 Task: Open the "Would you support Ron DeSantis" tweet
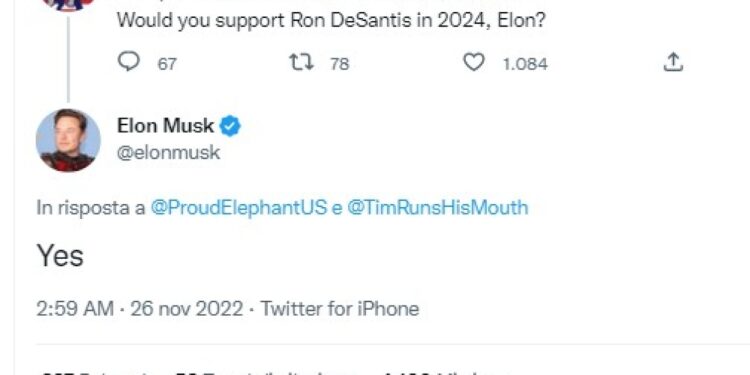pyautogui.click(x=331, y=21)
